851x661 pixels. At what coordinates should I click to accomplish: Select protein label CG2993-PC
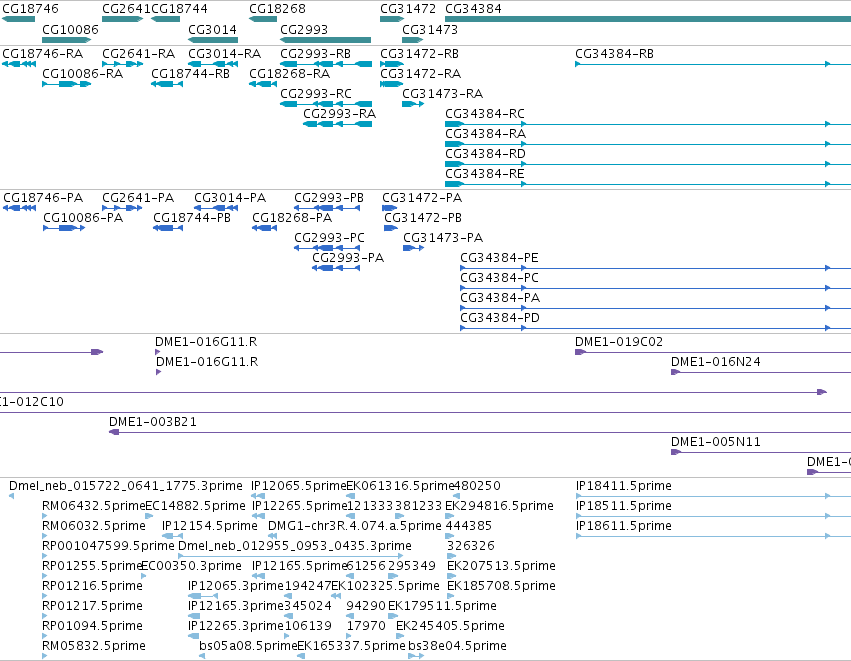pos(329,238)
